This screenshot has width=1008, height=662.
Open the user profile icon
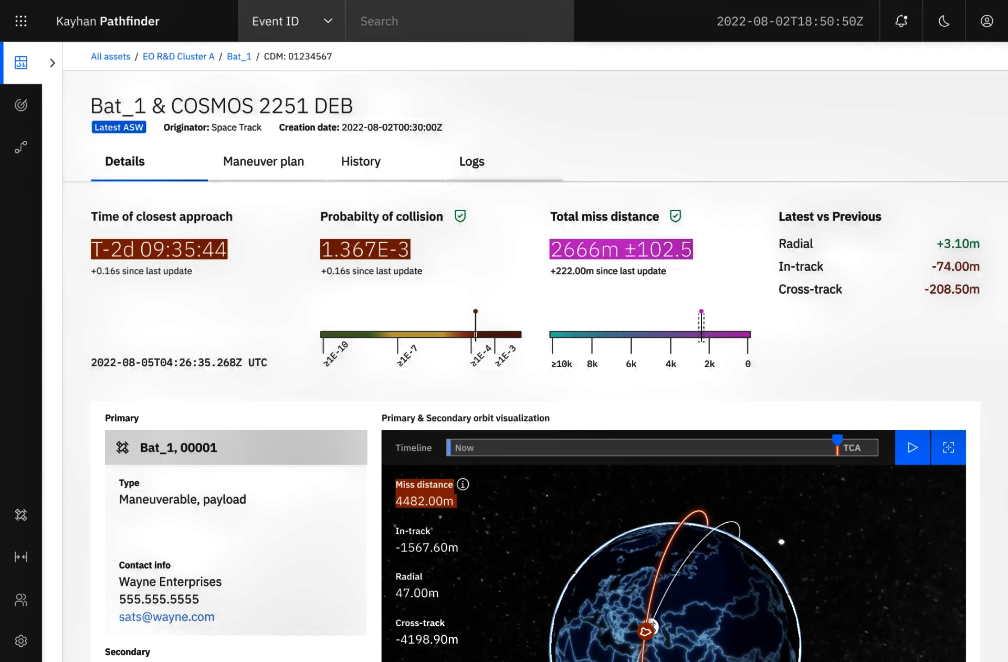[x=987, y=21]
